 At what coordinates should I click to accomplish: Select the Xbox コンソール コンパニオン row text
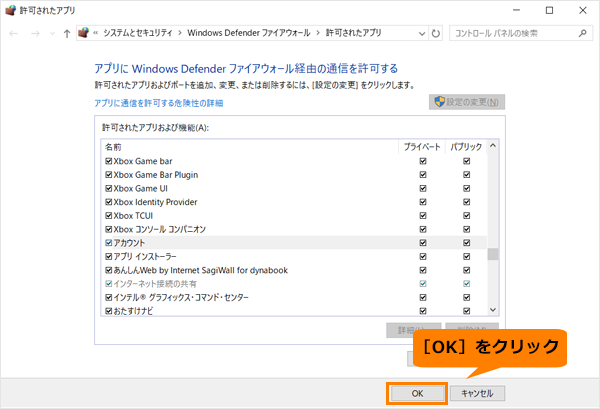160,229
